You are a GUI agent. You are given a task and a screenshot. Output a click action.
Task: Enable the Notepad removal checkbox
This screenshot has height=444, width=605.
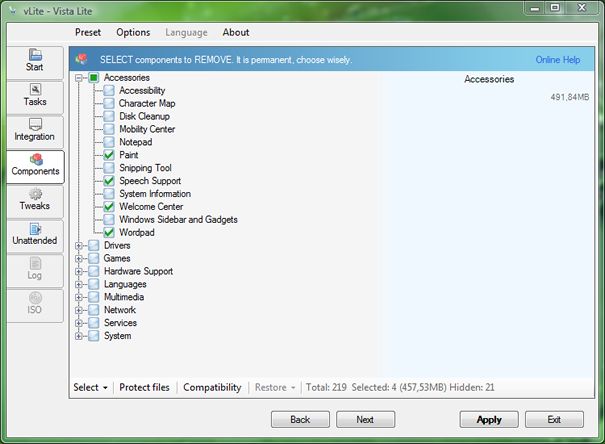click(x=109, y=142)
